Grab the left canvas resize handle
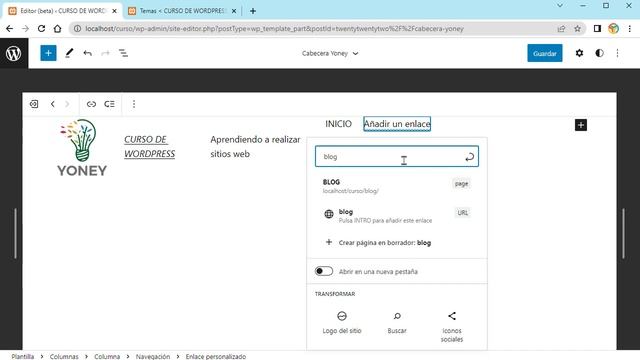 click(x=16, y=233)
